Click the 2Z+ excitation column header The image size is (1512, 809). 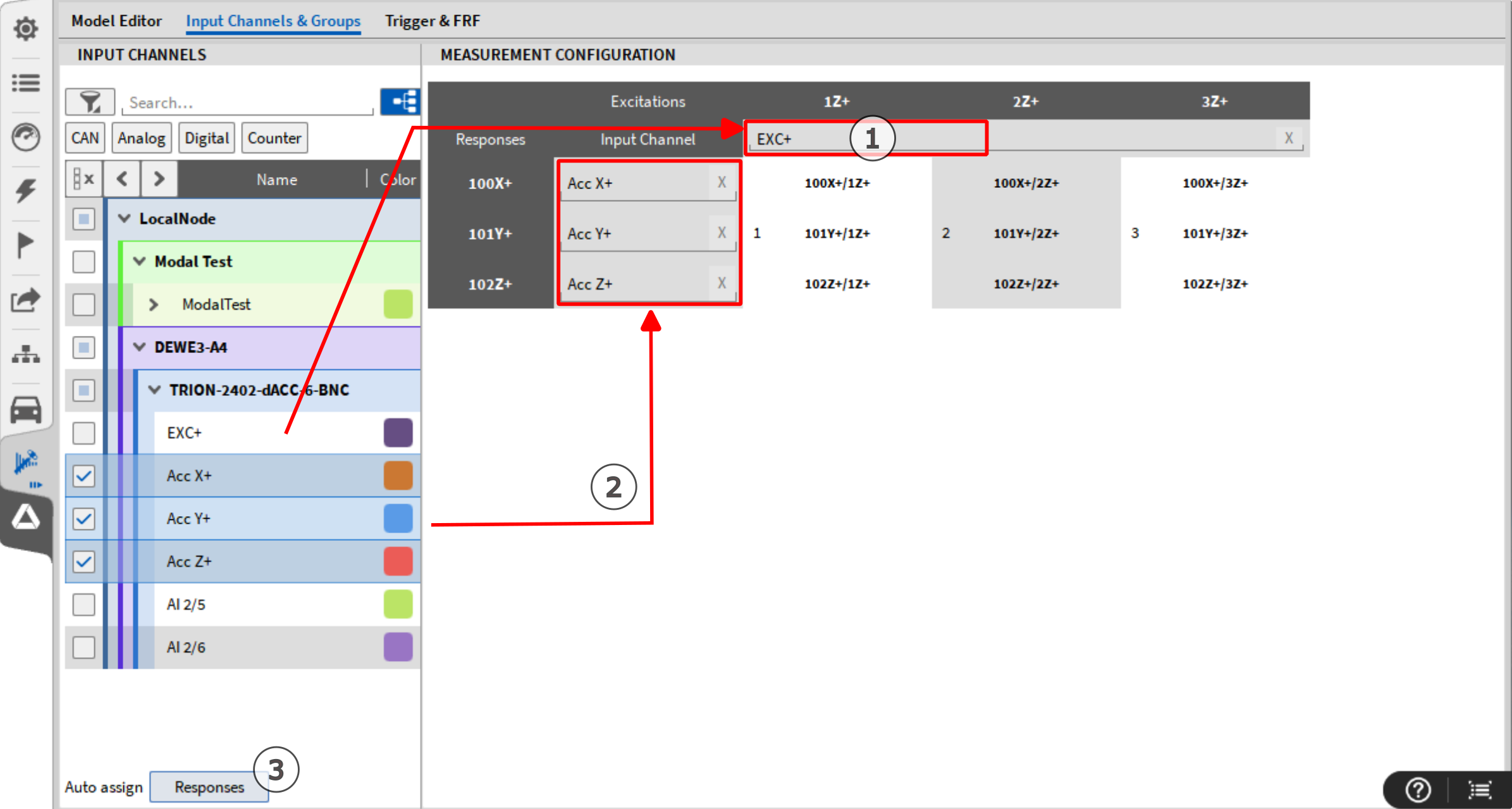pyautogui.click(x=1025, y=101)
